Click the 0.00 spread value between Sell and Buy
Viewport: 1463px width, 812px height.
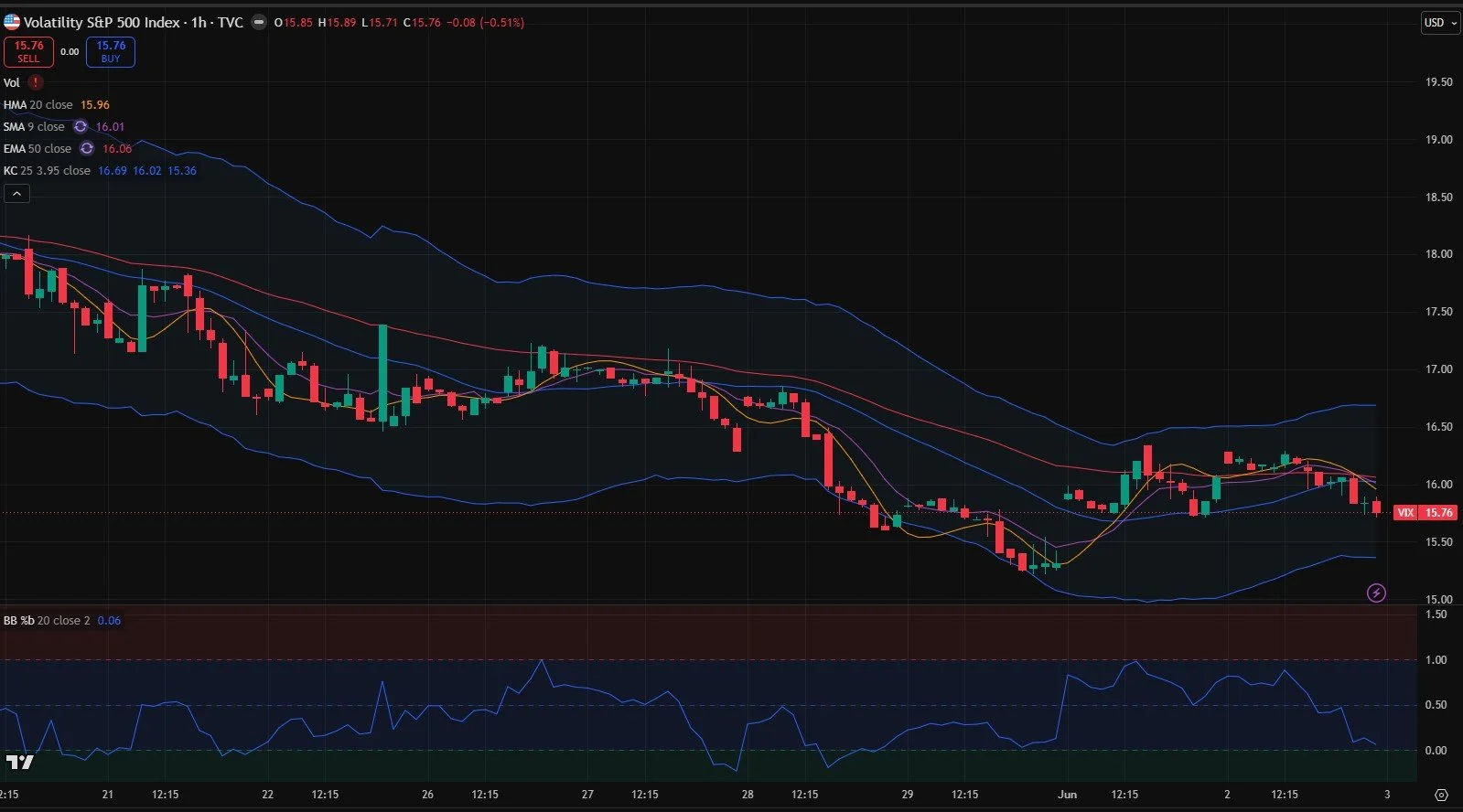(x=70, y=52)
